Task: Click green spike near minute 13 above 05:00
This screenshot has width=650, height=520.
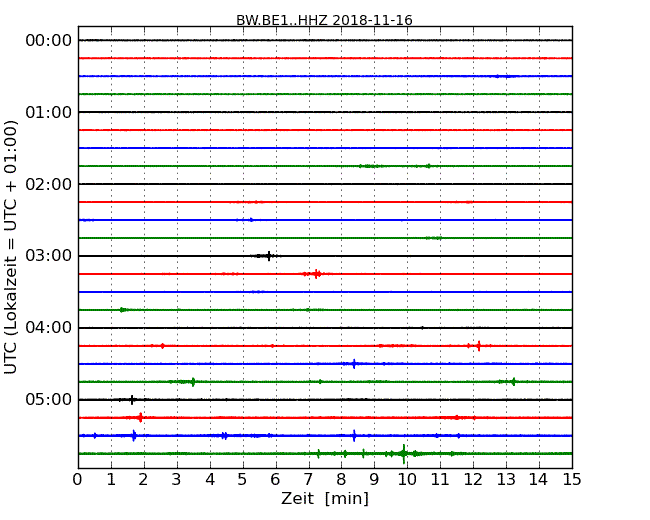Action: [x=514, y=381]
